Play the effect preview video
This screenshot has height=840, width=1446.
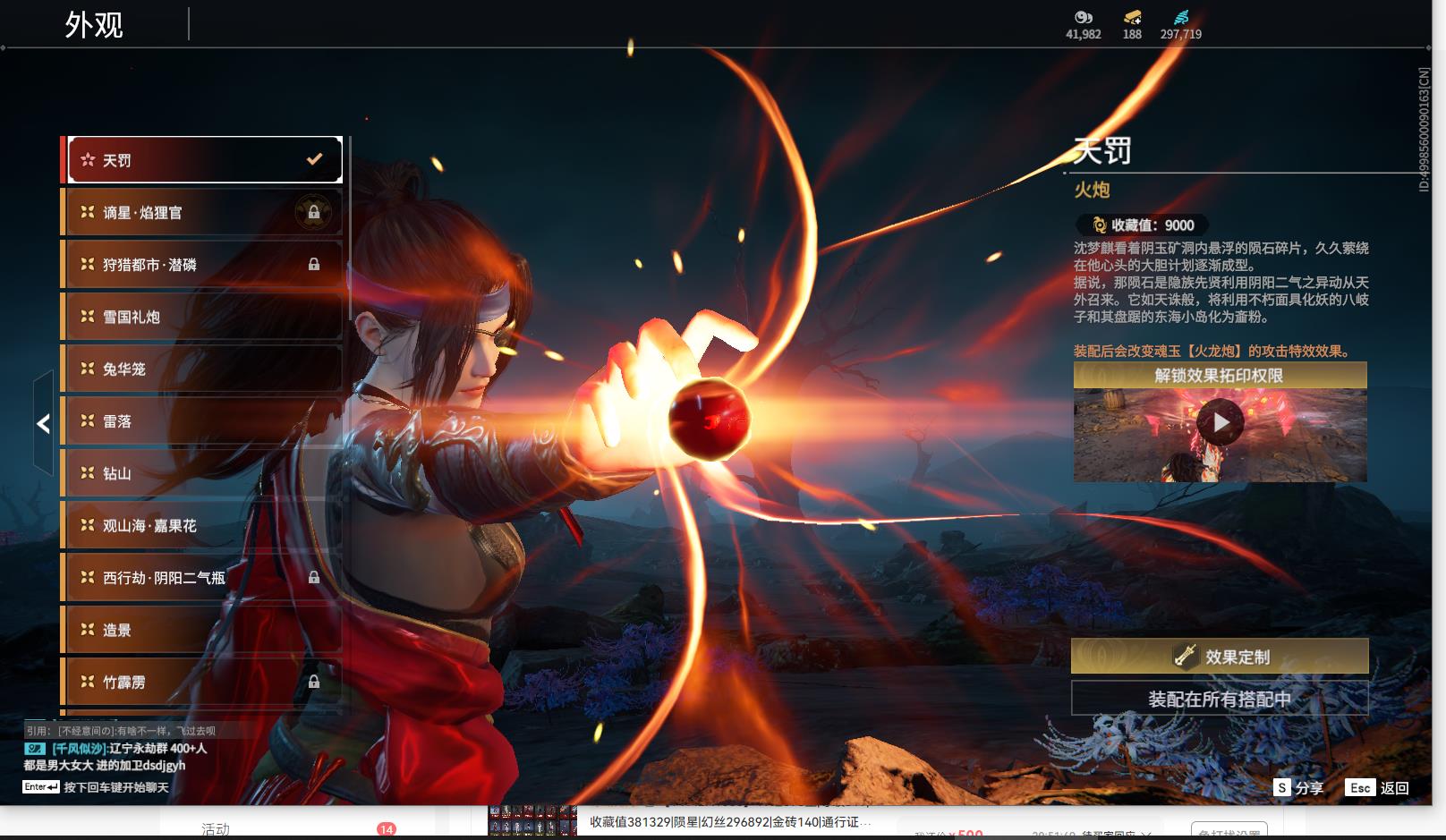(1221, 422)
